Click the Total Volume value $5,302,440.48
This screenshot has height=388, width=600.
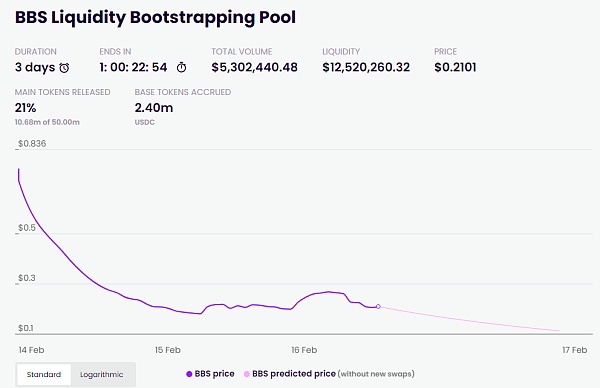pyautogui.click(x=254, y=67)
